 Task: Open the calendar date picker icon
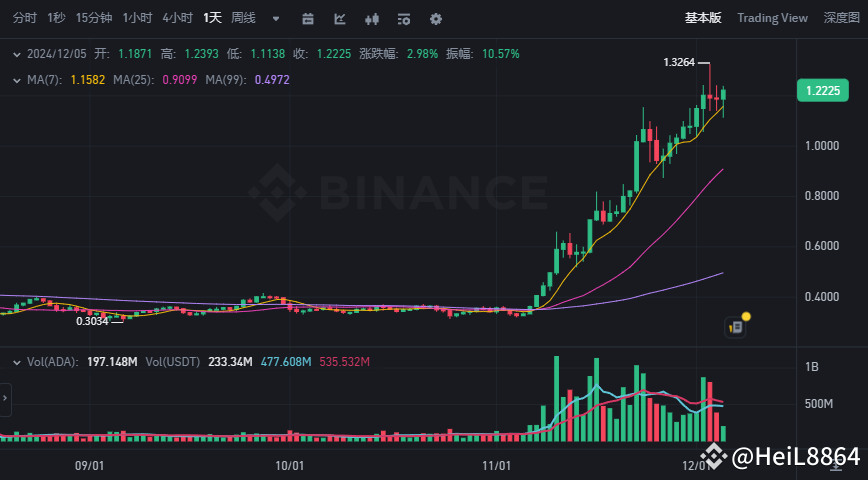(x=308, y=18)
